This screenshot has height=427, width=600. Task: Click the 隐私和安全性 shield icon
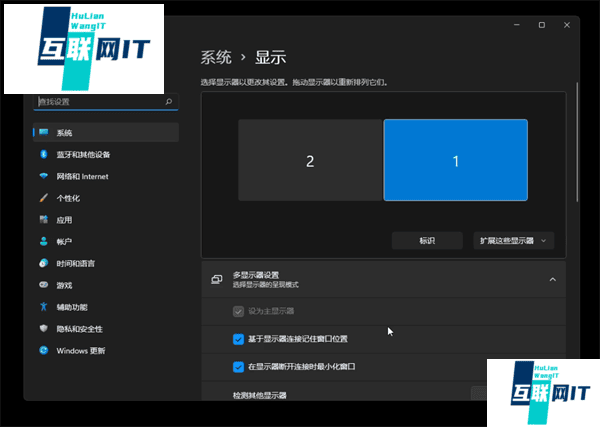43,329
